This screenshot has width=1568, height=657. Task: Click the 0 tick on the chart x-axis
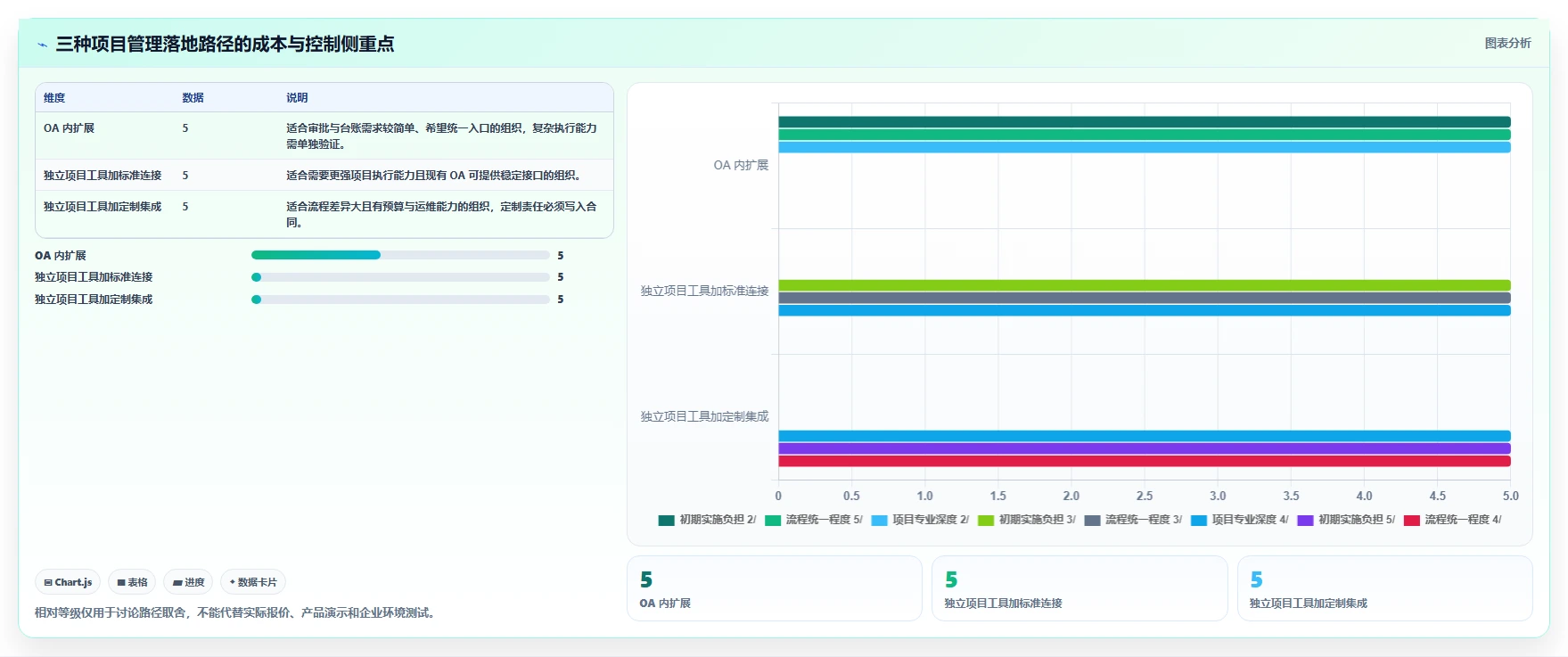(778, 497)
